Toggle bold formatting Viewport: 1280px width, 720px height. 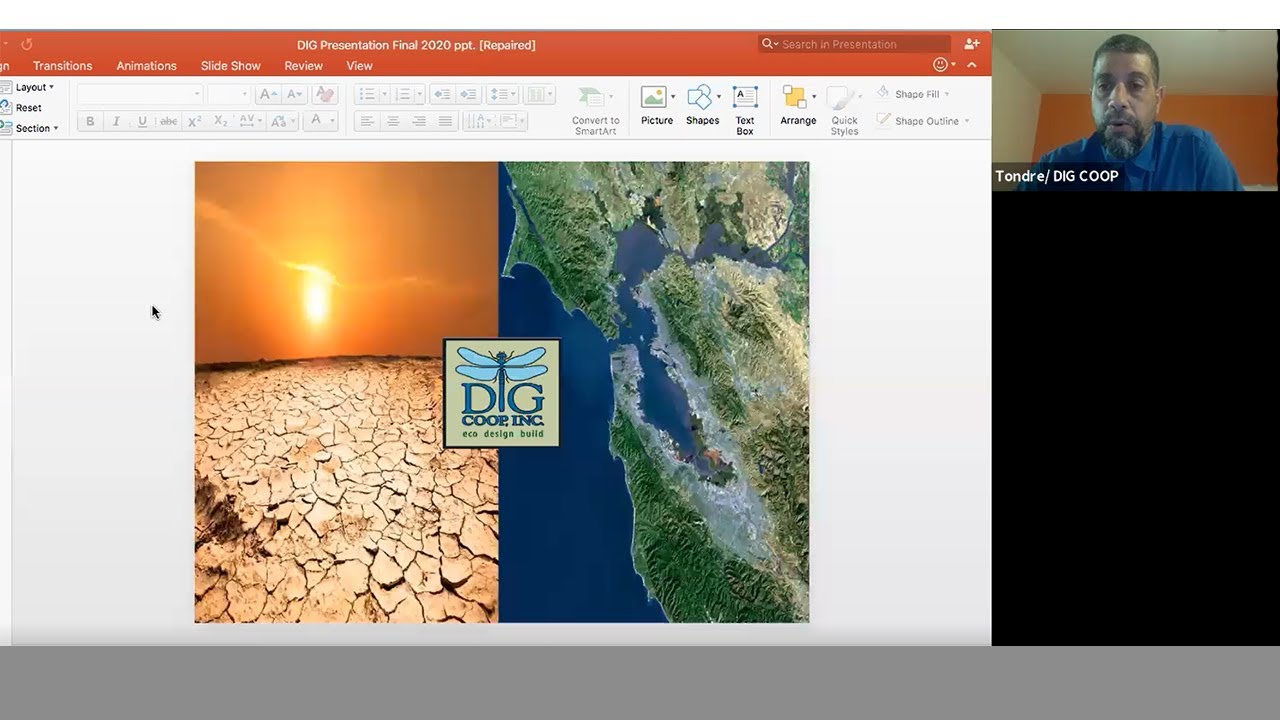[90, 121]
